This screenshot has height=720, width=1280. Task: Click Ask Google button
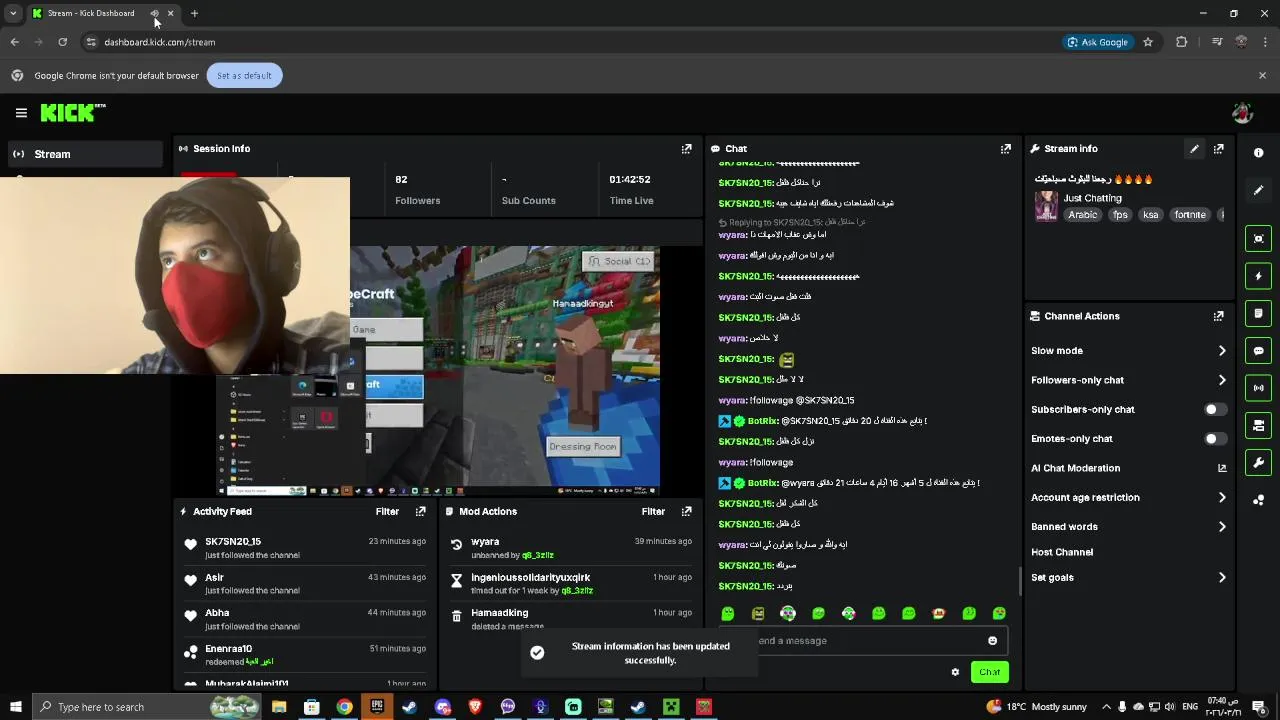coord(1097,42)
